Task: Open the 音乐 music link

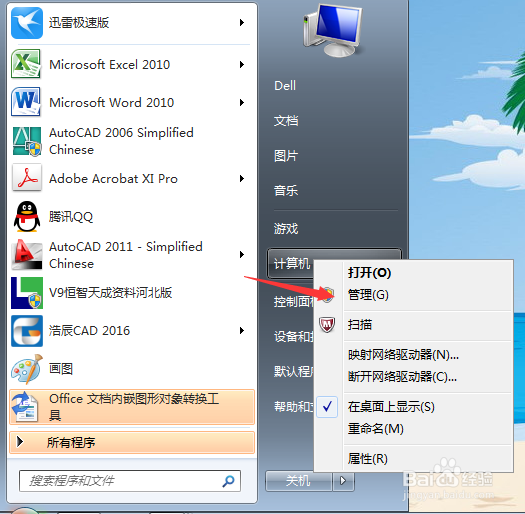Action: (x=286, y=191)
